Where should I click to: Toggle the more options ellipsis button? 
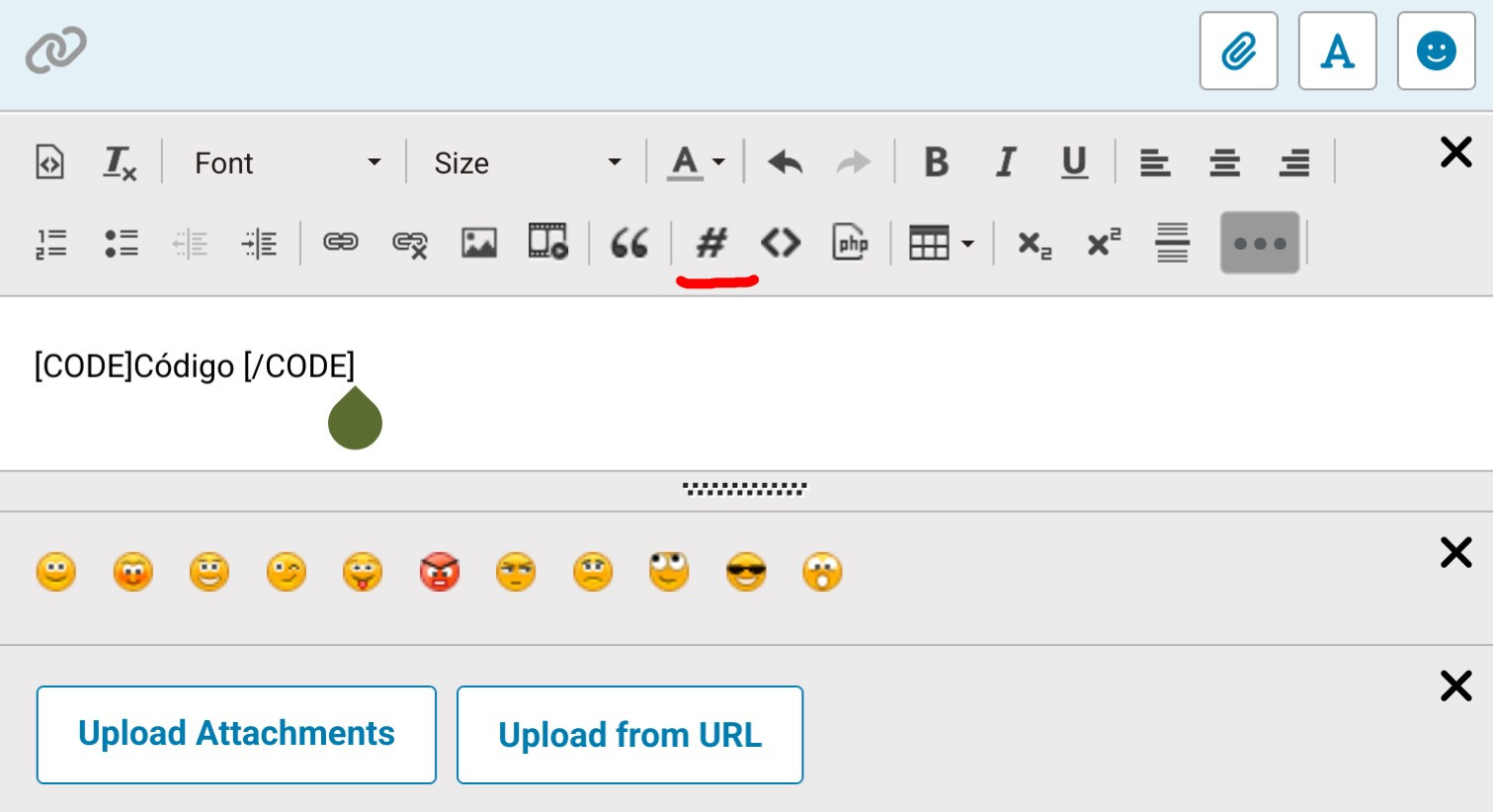click(x=1260, y=243)
